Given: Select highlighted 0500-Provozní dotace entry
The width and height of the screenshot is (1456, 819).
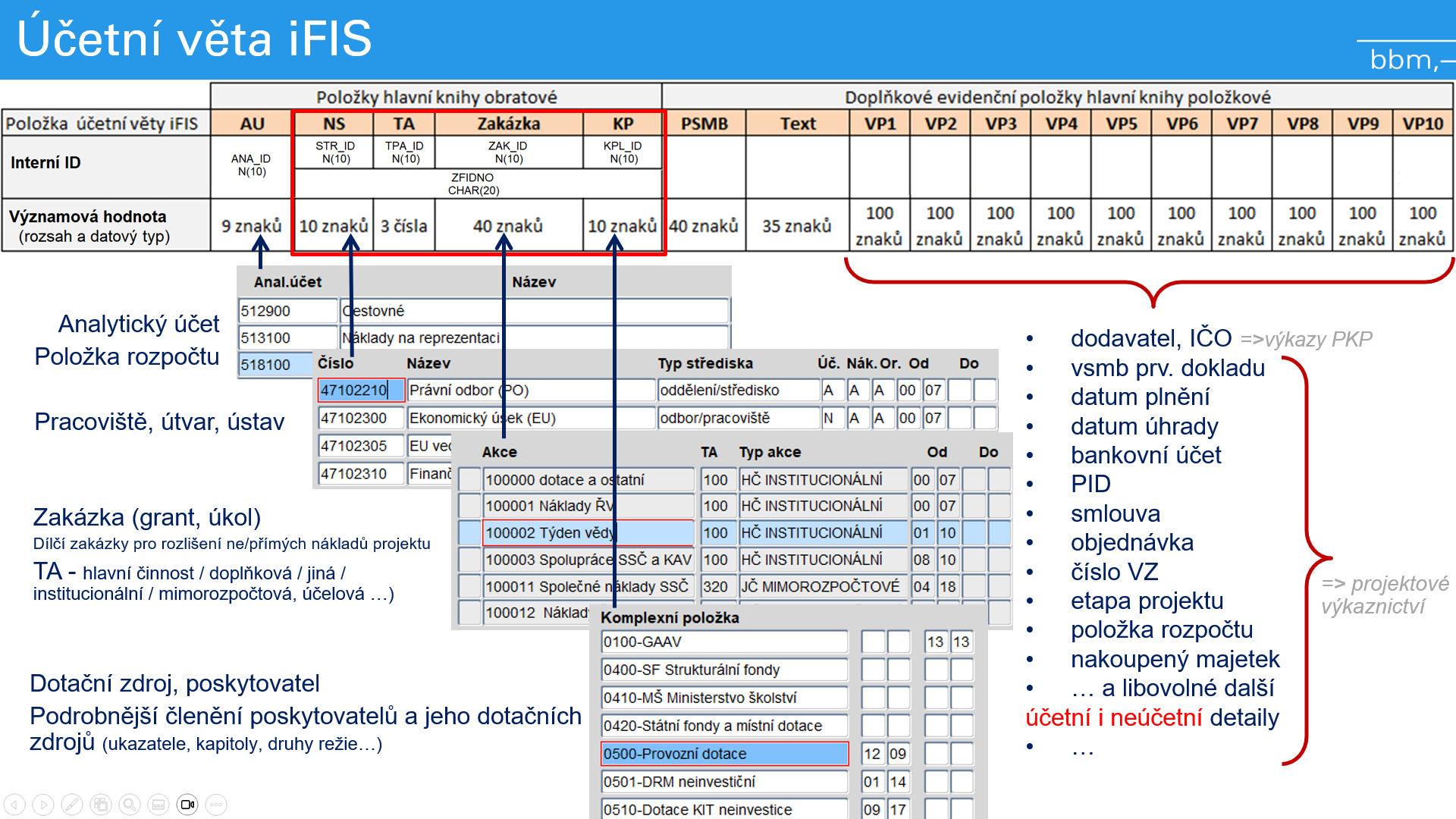Looking at the screenshot, I should [725, 754].
